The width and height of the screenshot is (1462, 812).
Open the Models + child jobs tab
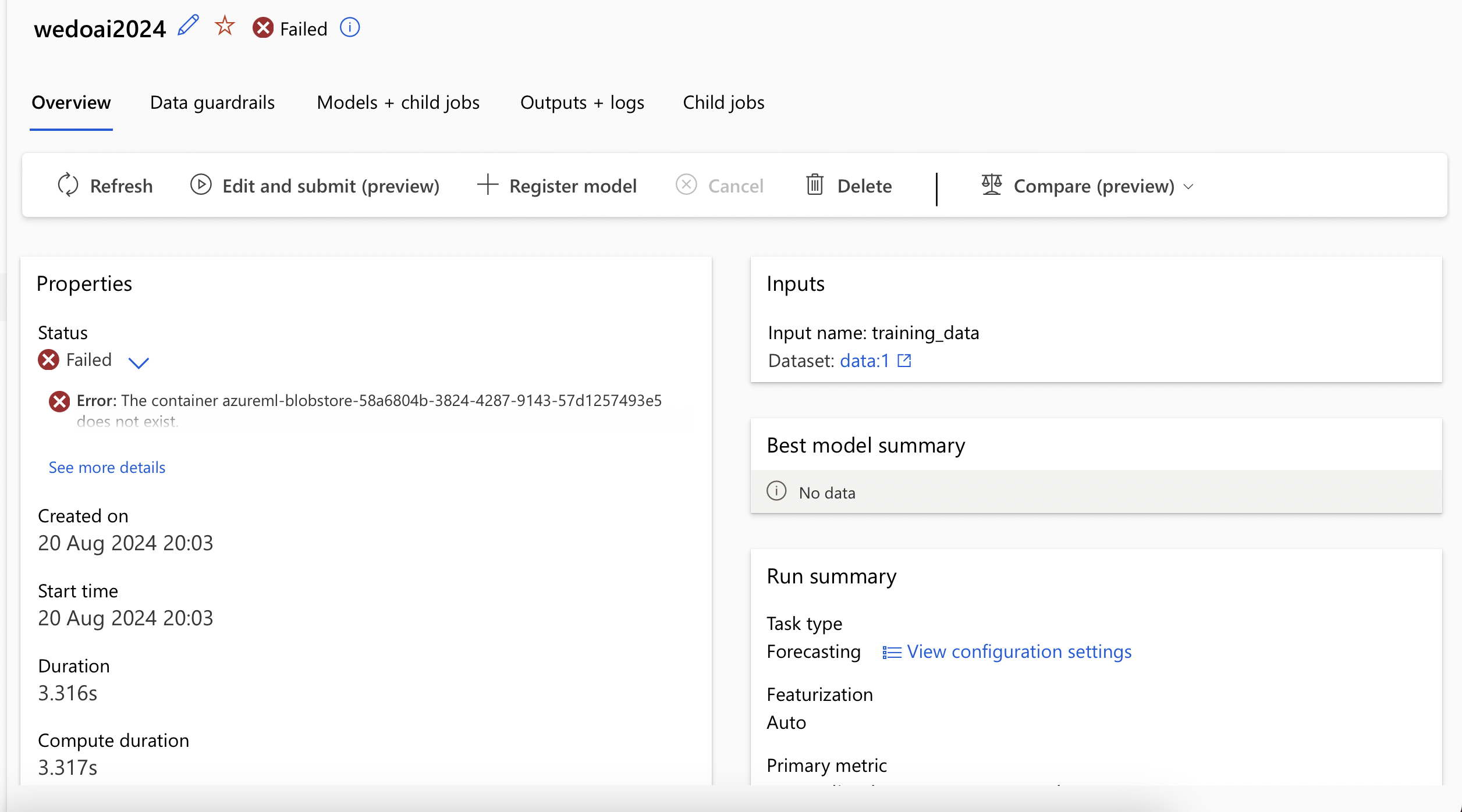click(x=398, y=102)
